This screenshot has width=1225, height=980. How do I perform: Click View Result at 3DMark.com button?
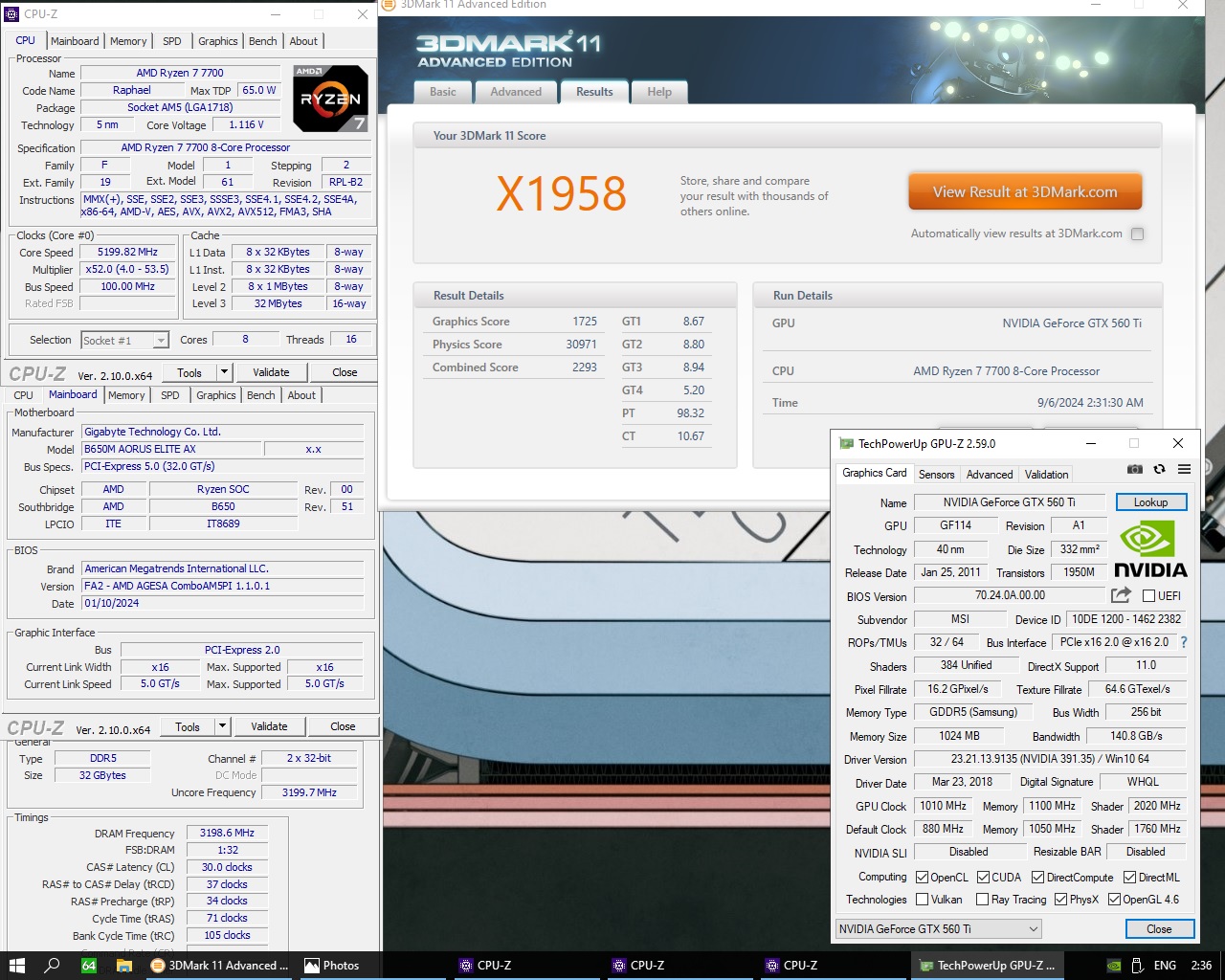(1025, 191)
